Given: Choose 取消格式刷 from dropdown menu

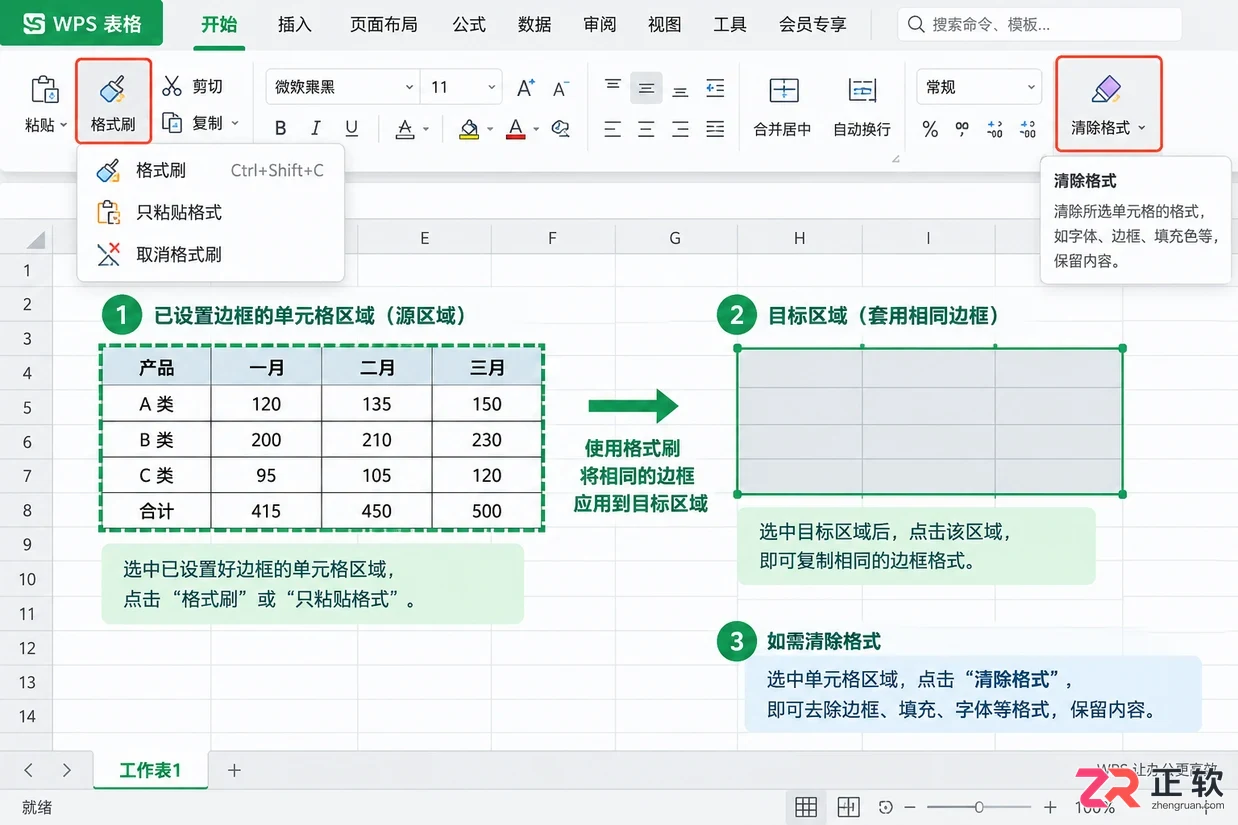Looking at the screenshot, I should 210,254.
